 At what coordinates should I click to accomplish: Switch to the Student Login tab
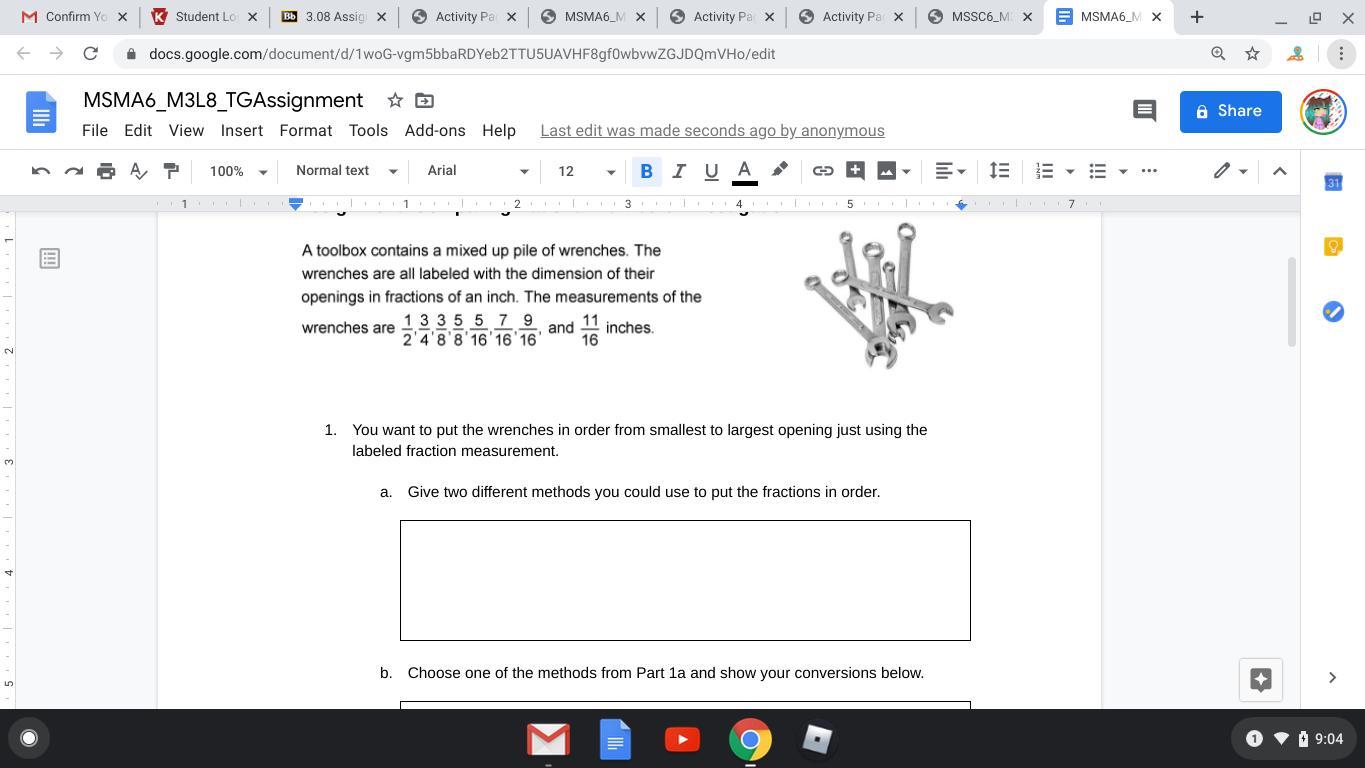(203, 17)
